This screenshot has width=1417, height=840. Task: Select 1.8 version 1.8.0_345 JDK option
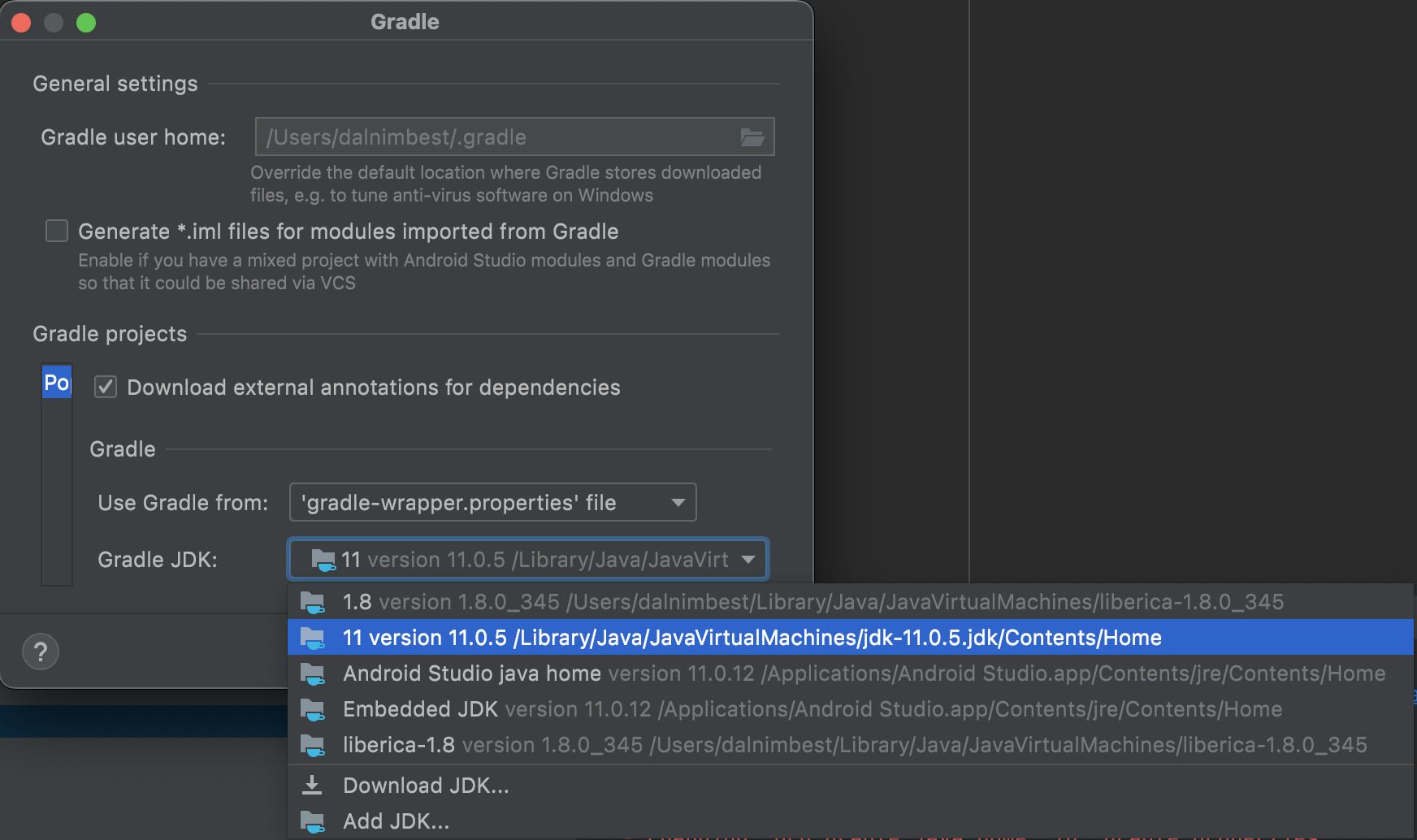851,602
